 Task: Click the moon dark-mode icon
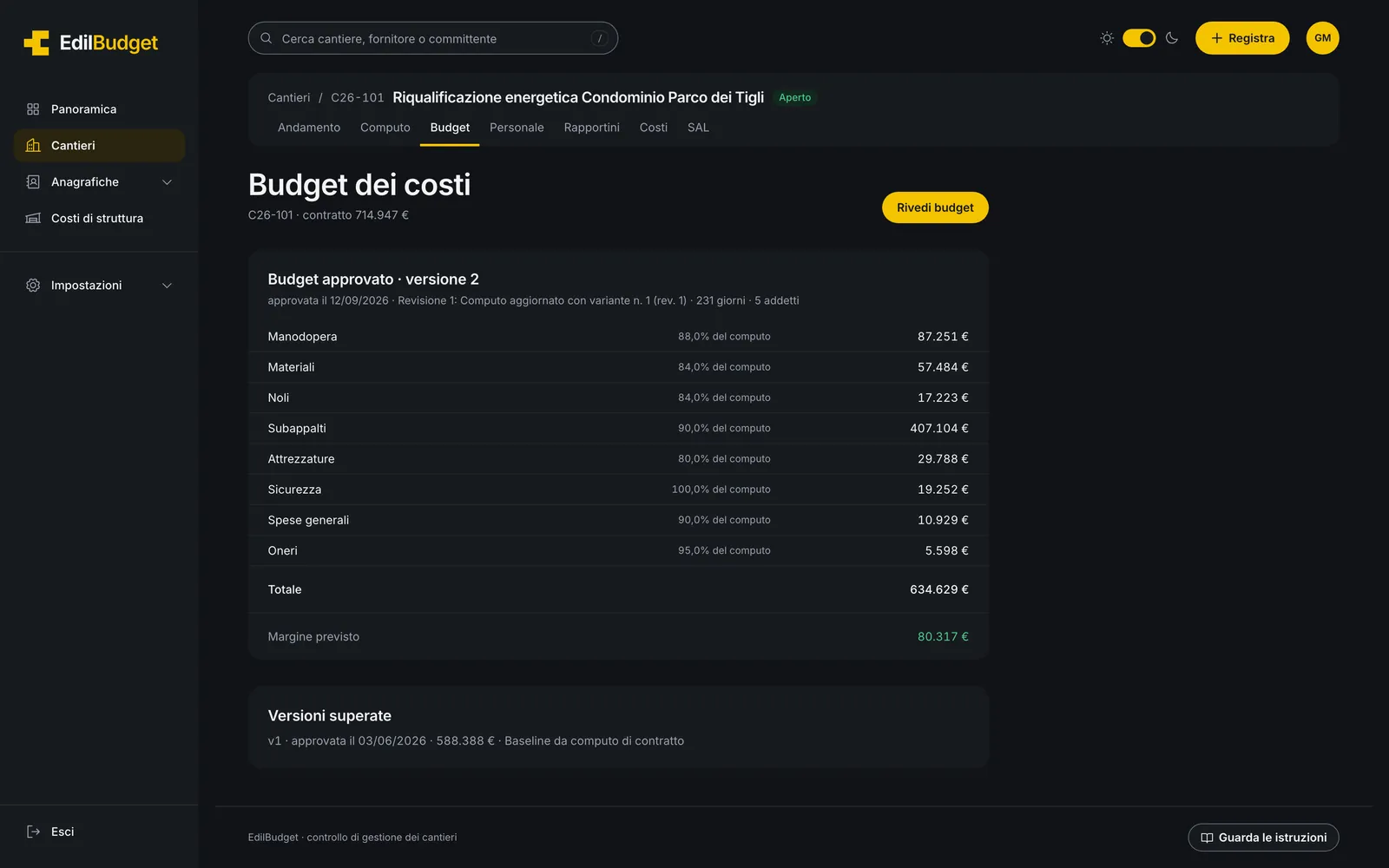point(1172,38)
